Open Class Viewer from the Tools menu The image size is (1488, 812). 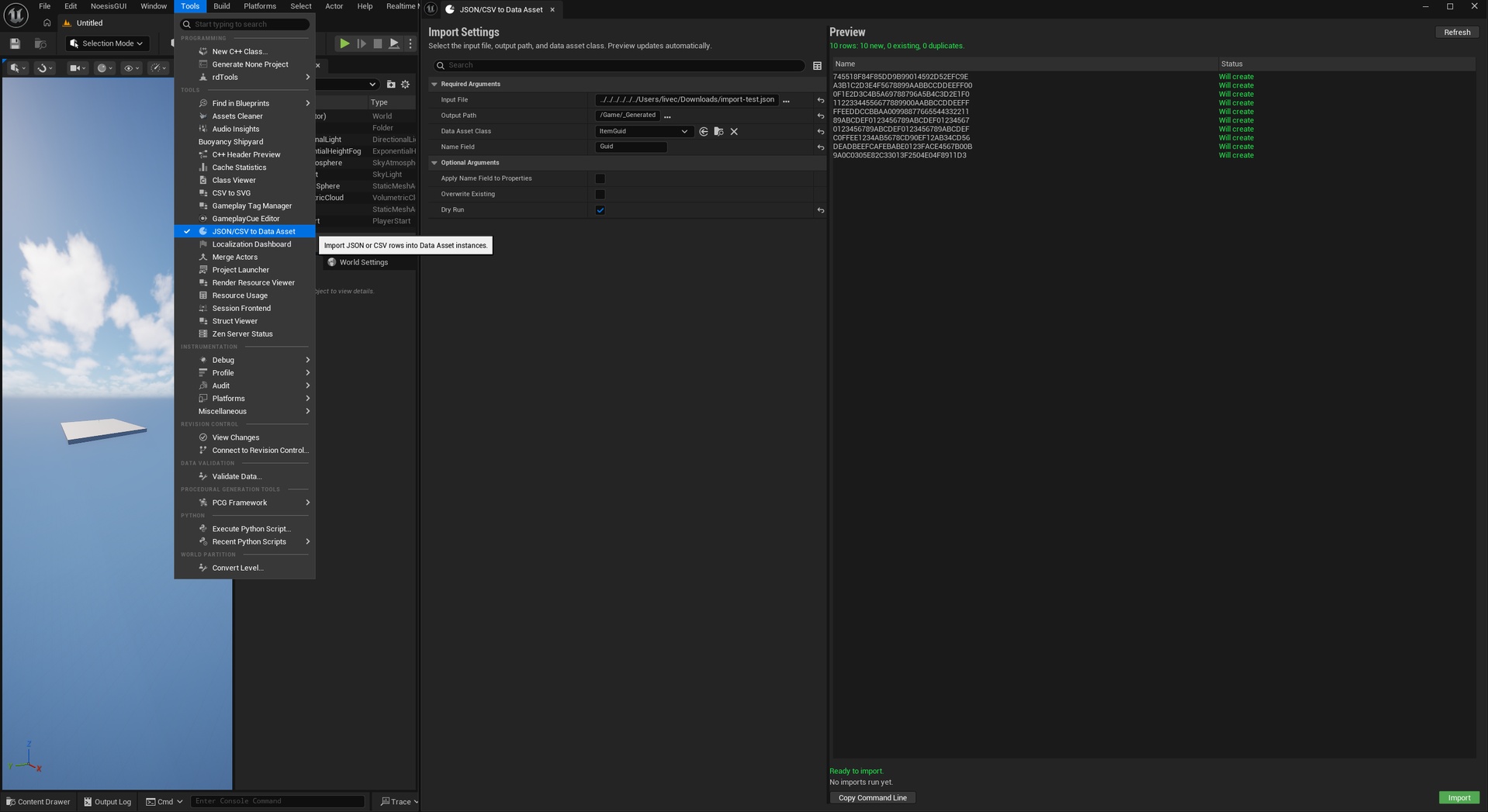tap(245, 181)
